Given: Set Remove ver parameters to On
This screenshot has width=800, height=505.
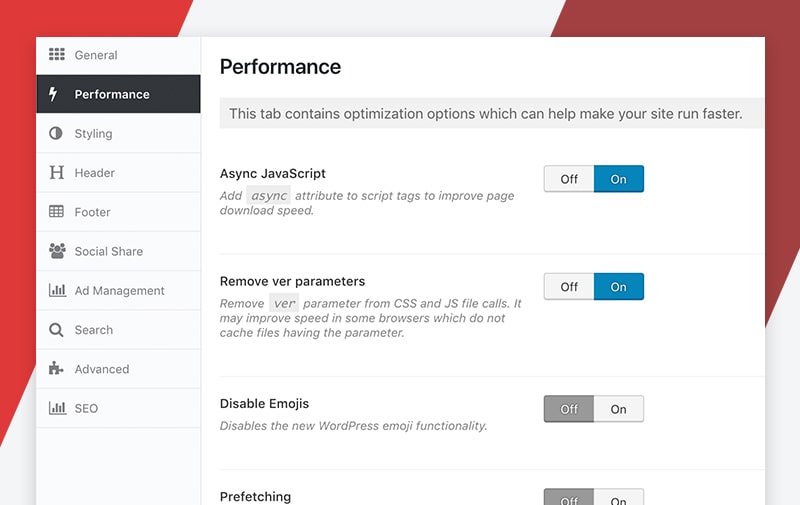Looking at the screenshot, I should pyautogui.click(x=618, y=287).
